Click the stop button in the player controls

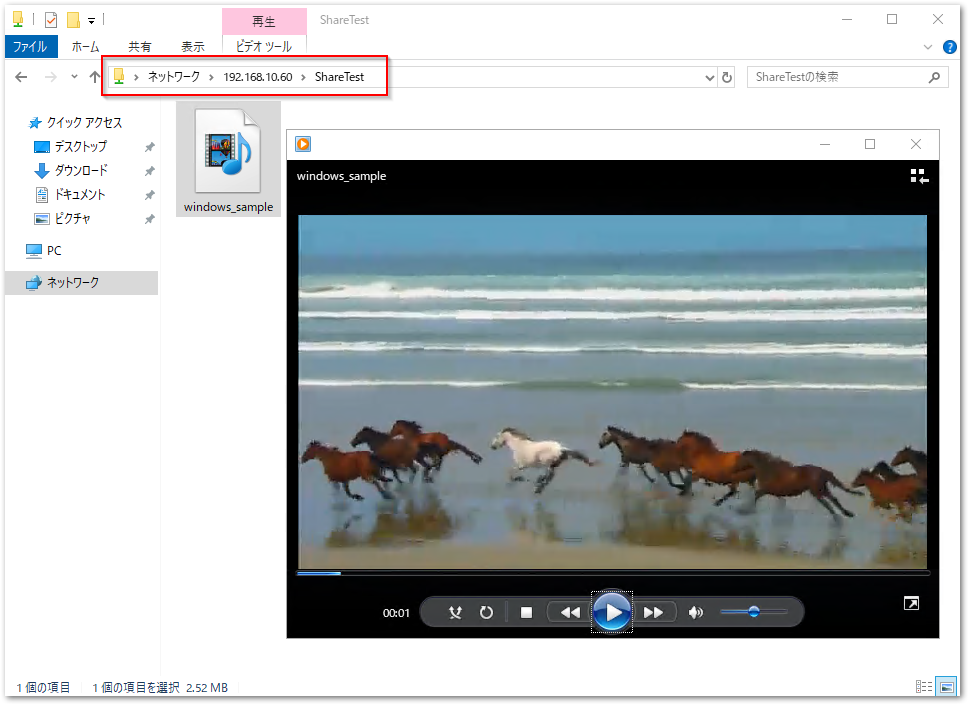tap(526, 612)
